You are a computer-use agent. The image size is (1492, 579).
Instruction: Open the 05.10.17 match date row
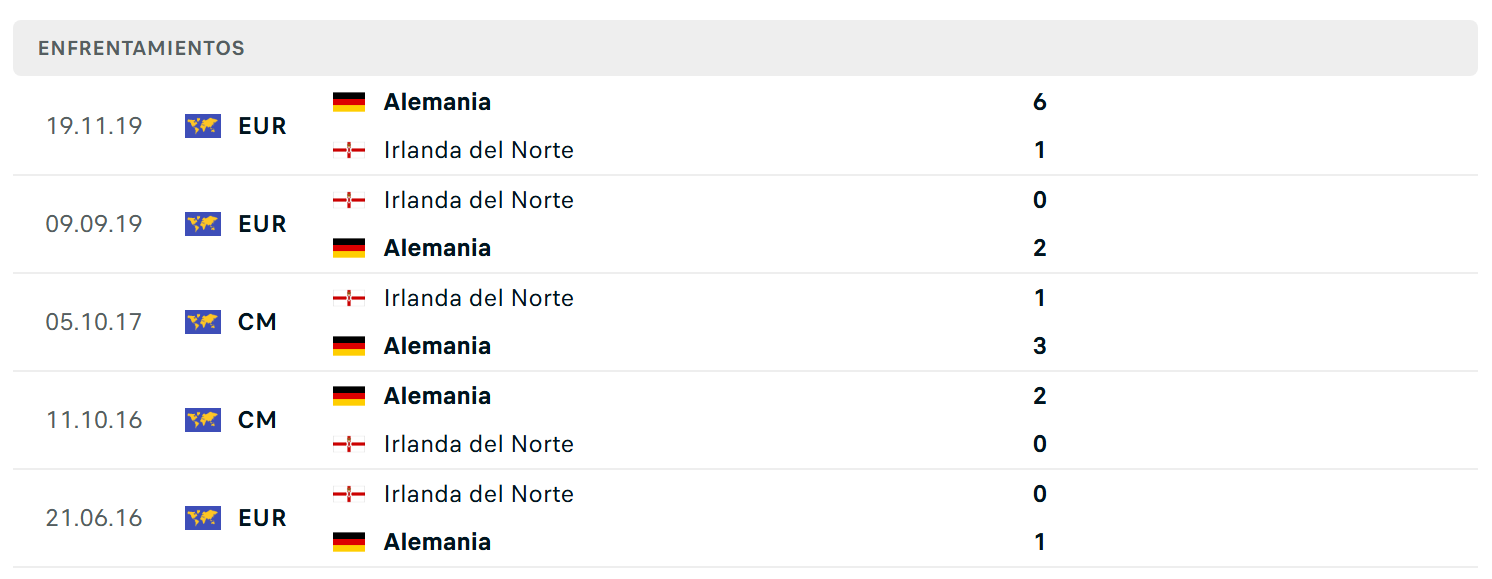(x=745, y=322)
